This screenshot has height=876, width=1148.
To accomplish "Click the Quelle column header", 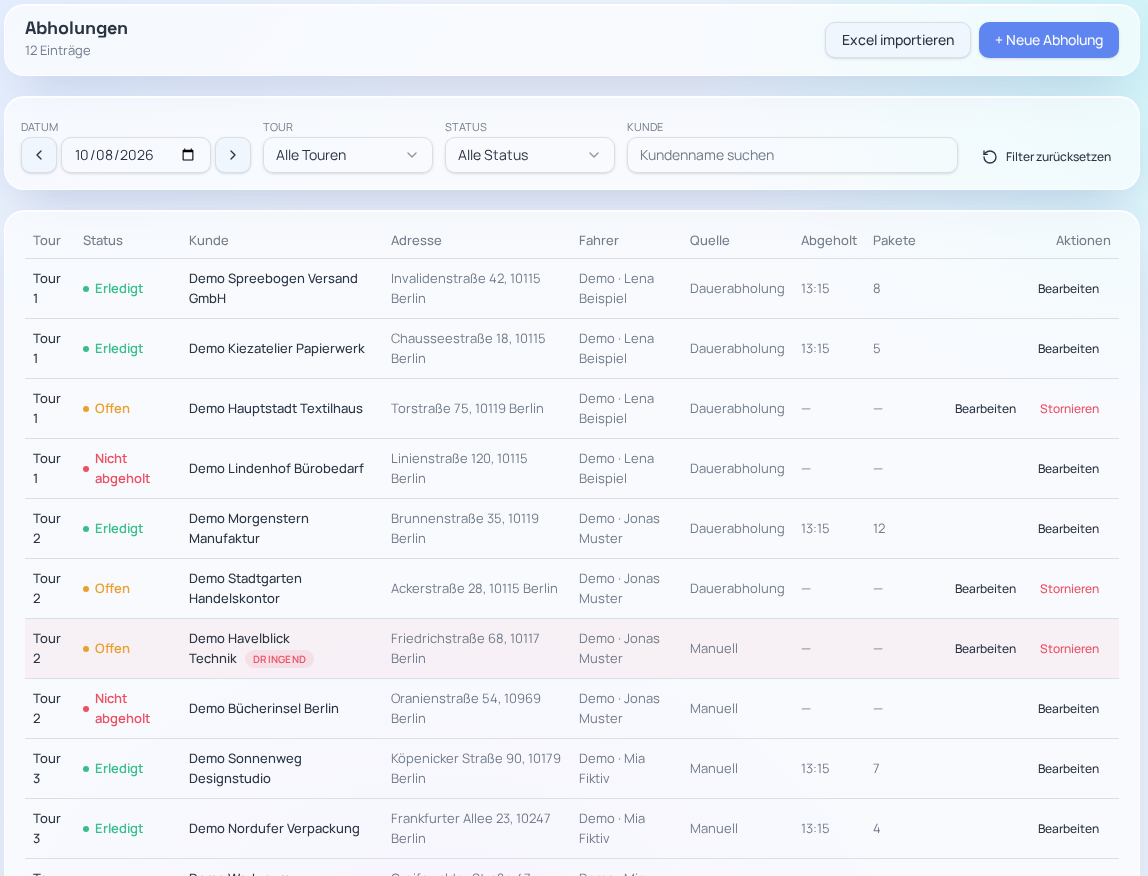I will coord(709,240).
